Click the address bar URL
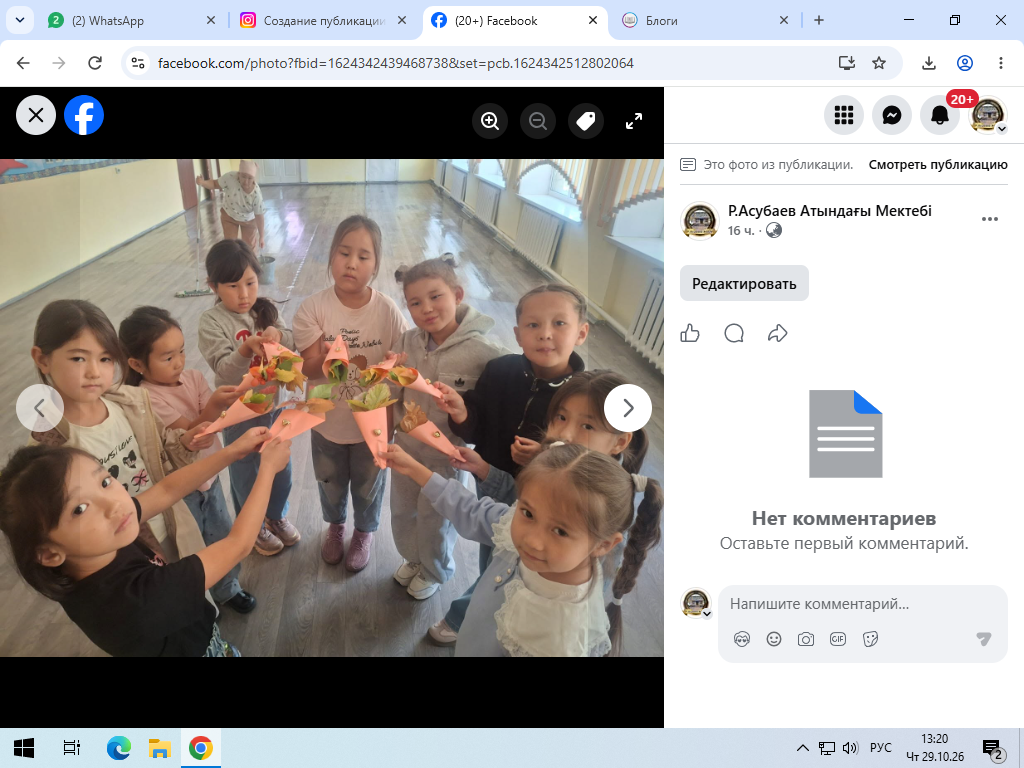1024x768 pixels. pyautogui.click(x=396, y=63)
